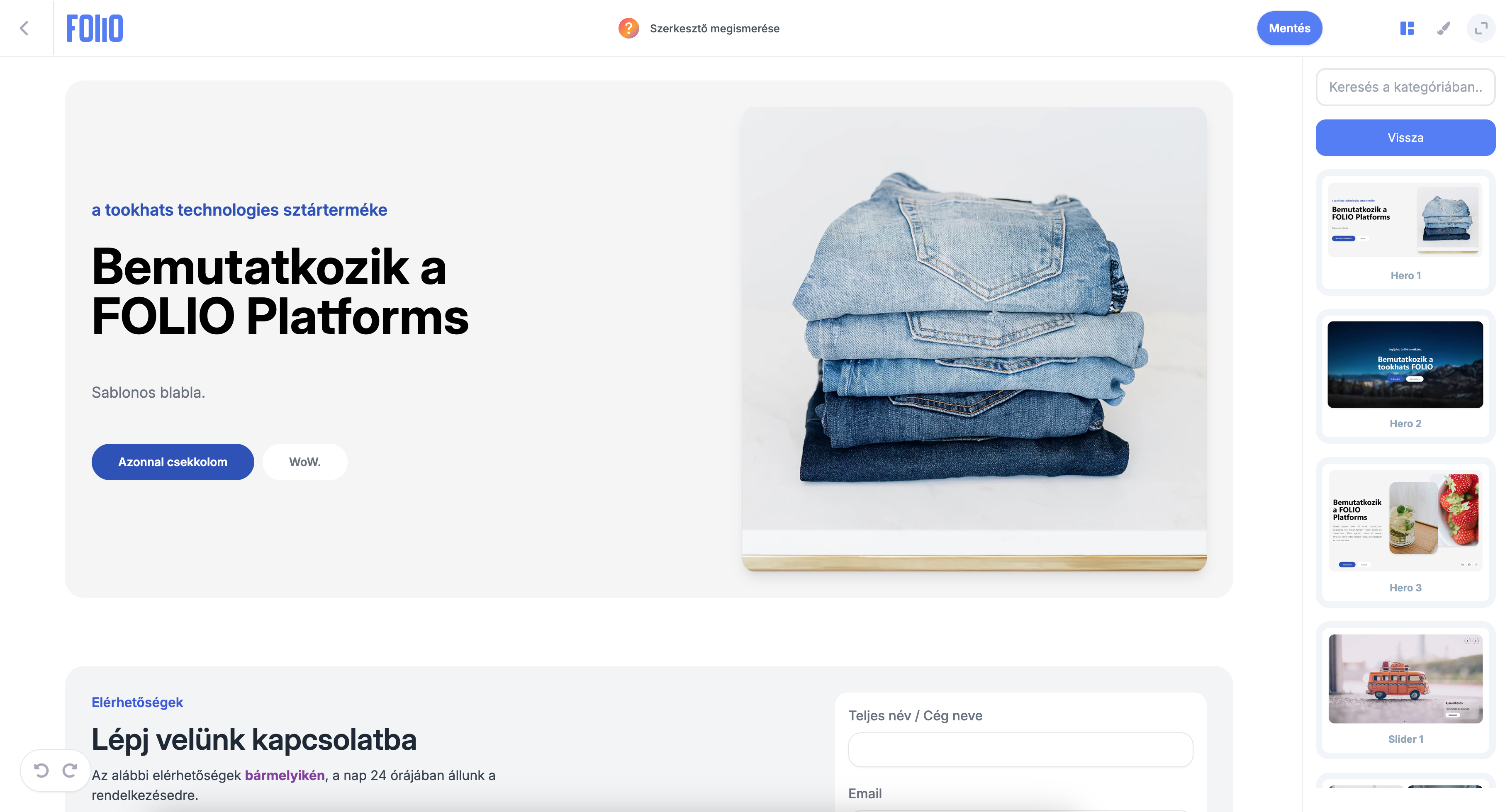
Task: Save the page with Mentés
Action: point(1289,28)
